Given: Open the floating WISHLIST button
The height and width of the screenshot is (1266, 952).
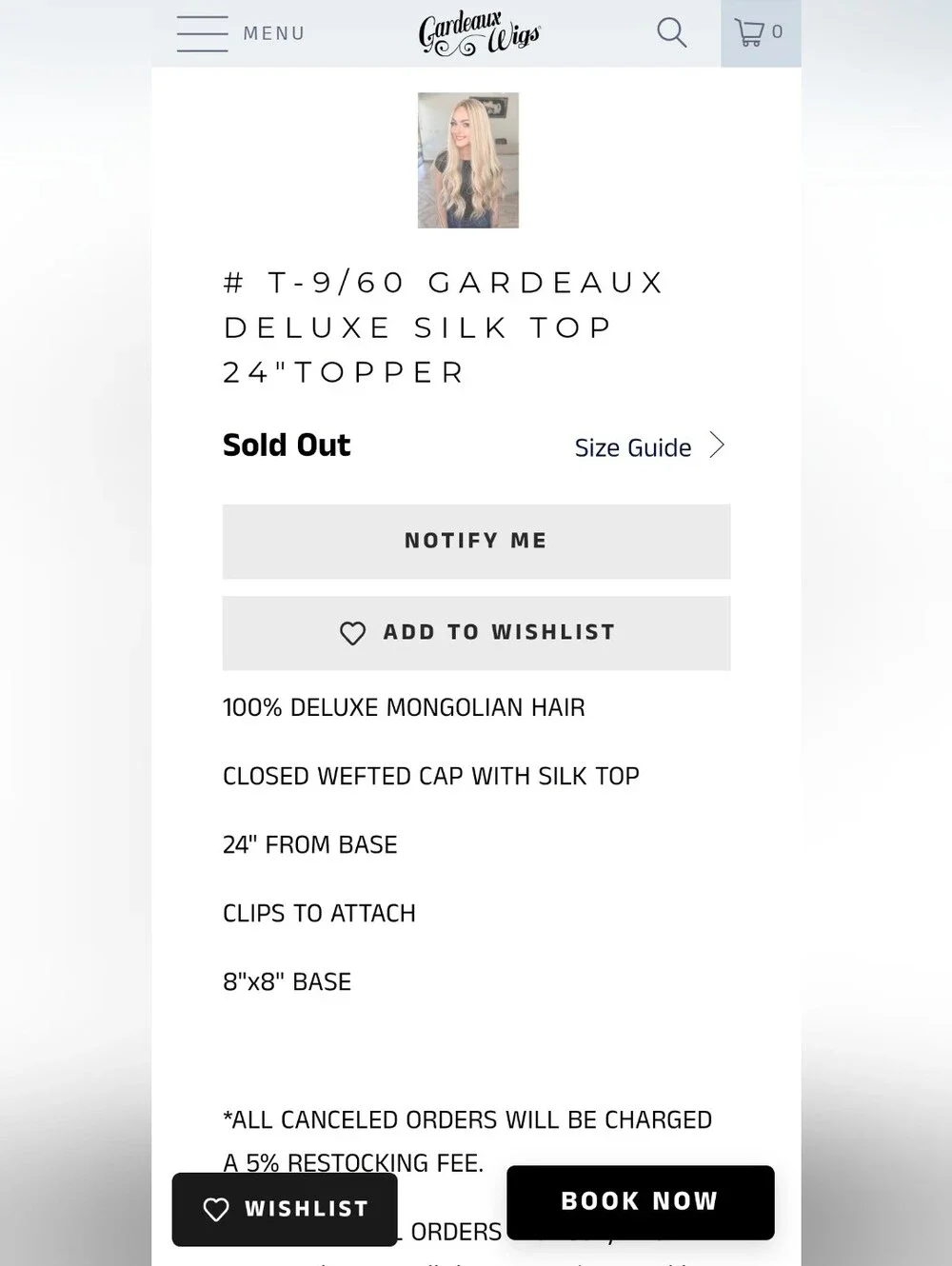Looking at the screenshot, I should click(x=285, y=1209).
